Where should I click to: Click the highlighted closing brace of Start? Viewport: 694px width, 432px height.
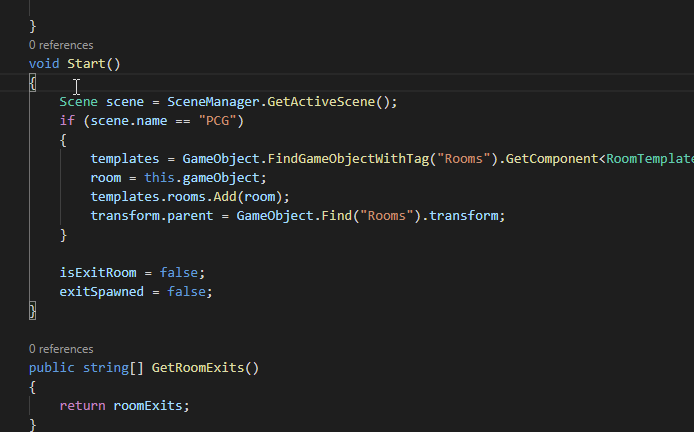coord(32,311)
